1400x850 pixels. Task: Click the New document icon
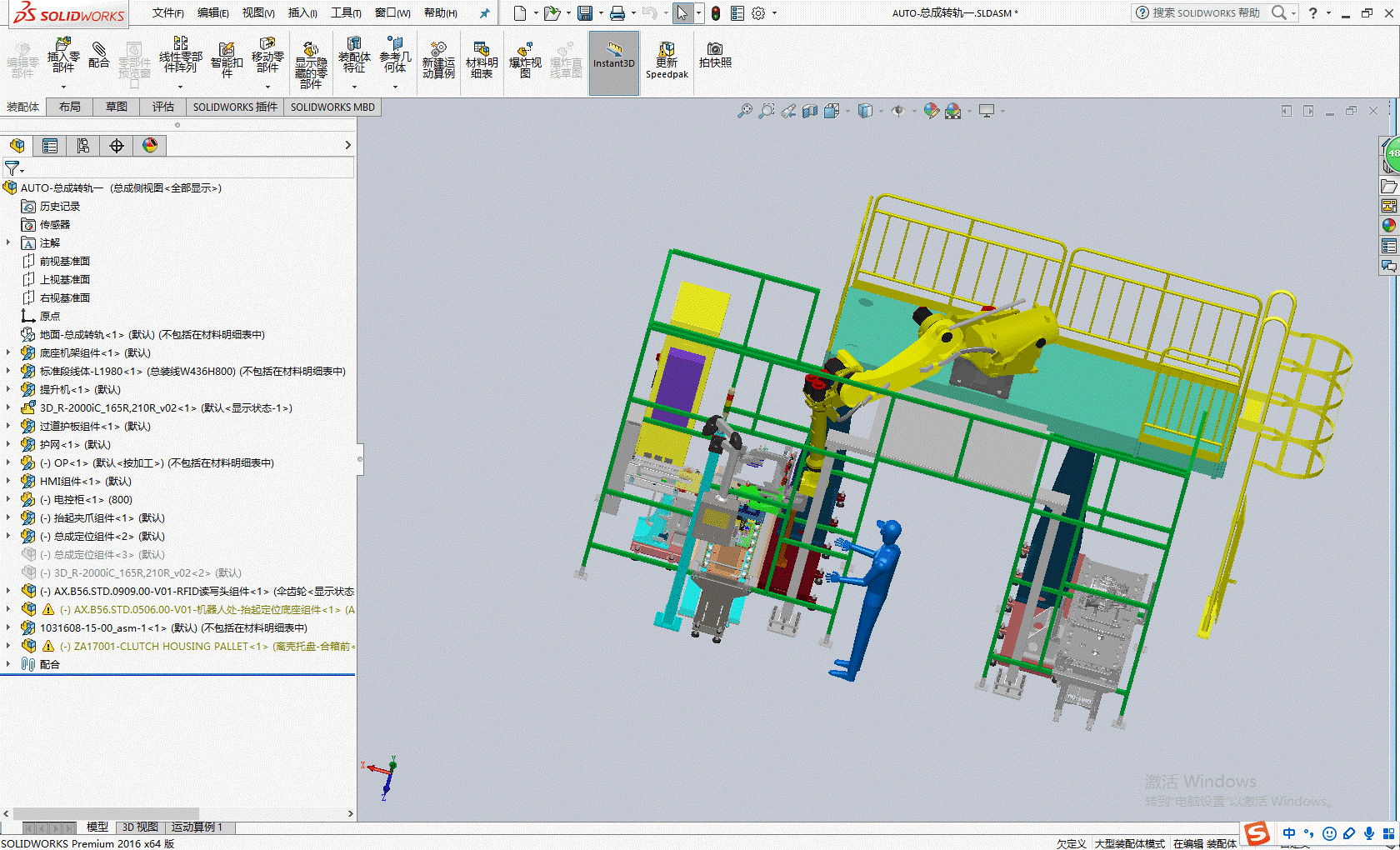click(520, 12)
